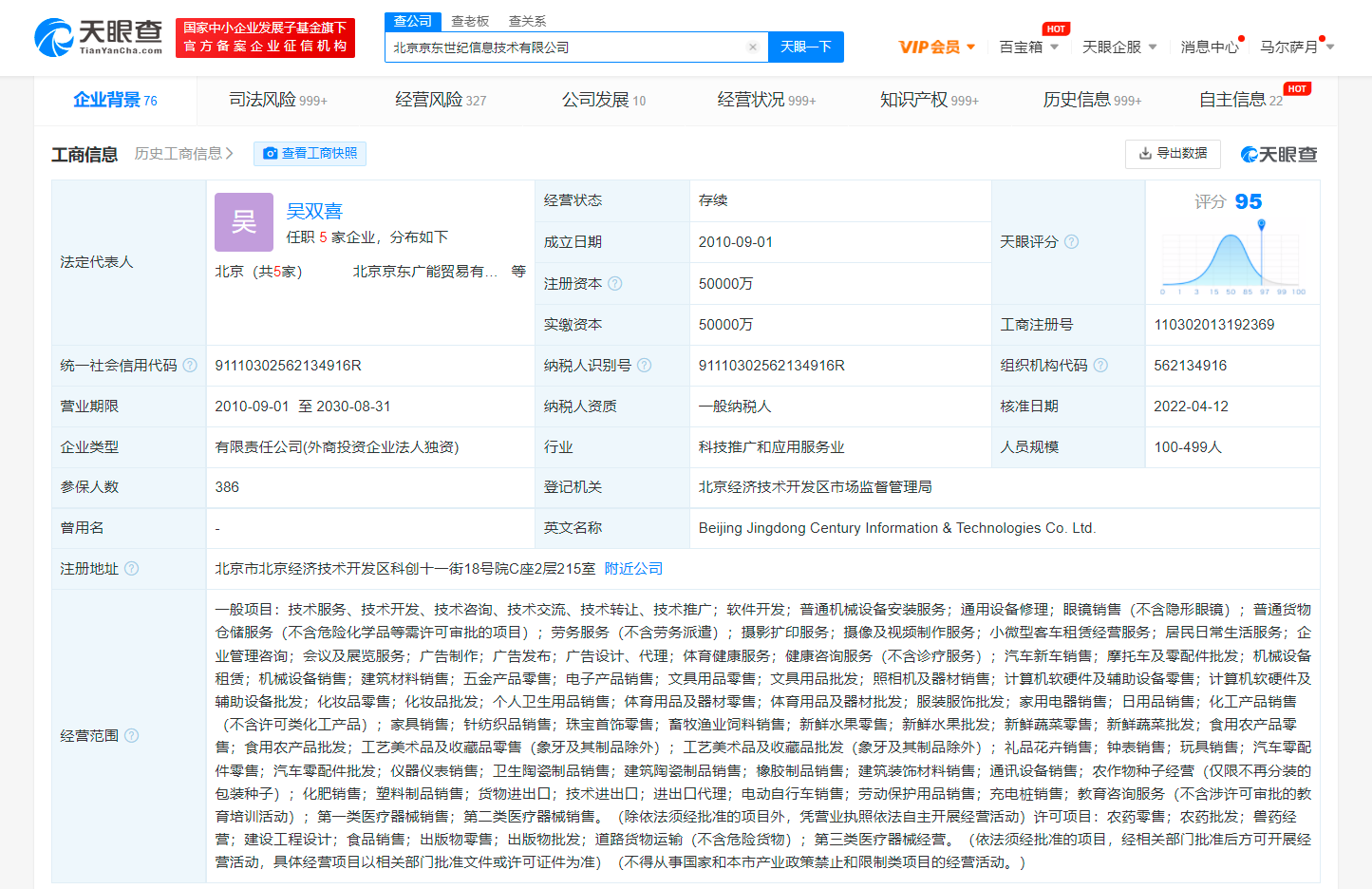Expand the 马尔萨月 user account menu
The height and width of the screenshot is (889, 1372).
[1297, 47]
